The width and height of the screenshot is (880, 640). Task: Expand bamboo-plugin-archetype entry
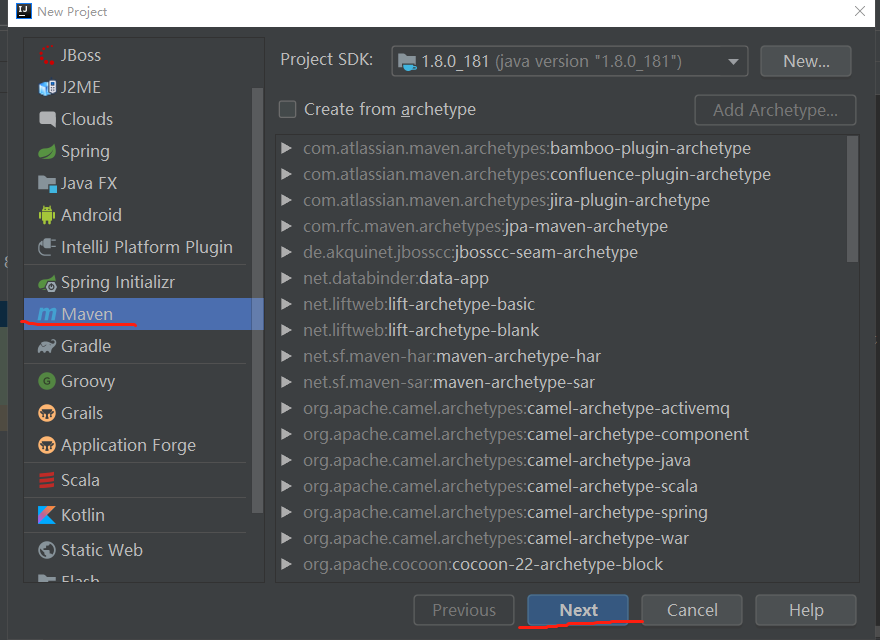coord(286,148)
